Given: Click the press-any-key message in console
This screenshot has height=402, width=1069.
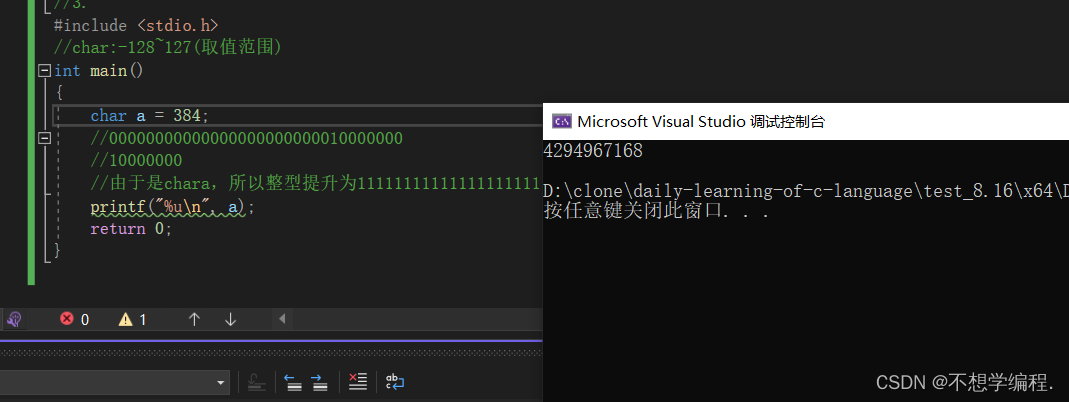Looking at the screenshot, I should click(657, 211).
